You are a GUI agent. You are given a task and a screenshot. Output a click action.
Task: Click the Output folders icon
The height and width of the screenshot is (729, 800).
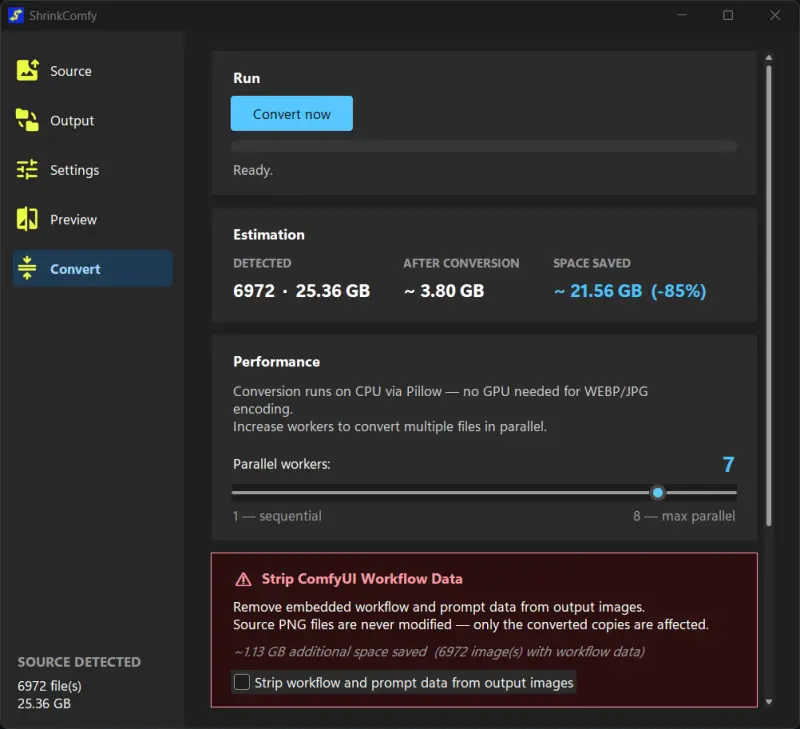[x=28, y=120]
